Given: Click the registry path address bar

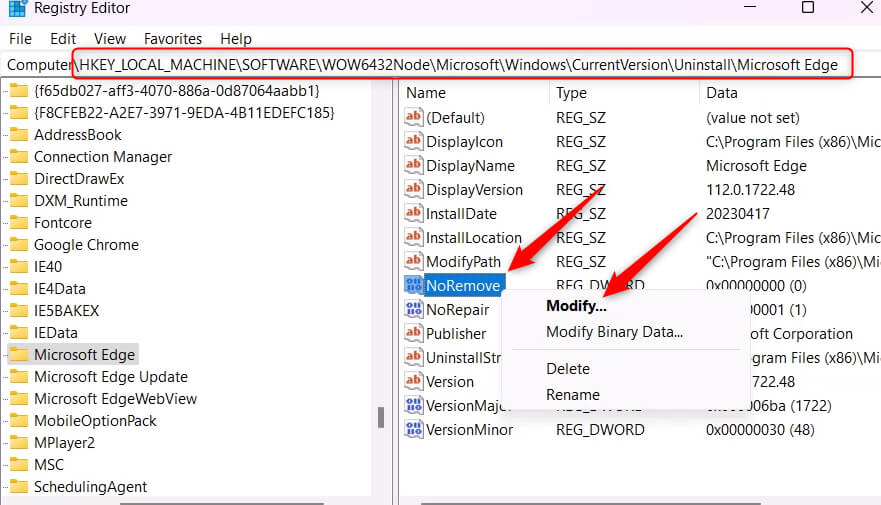Looking at the screenshot, I should tap(440, 65).
